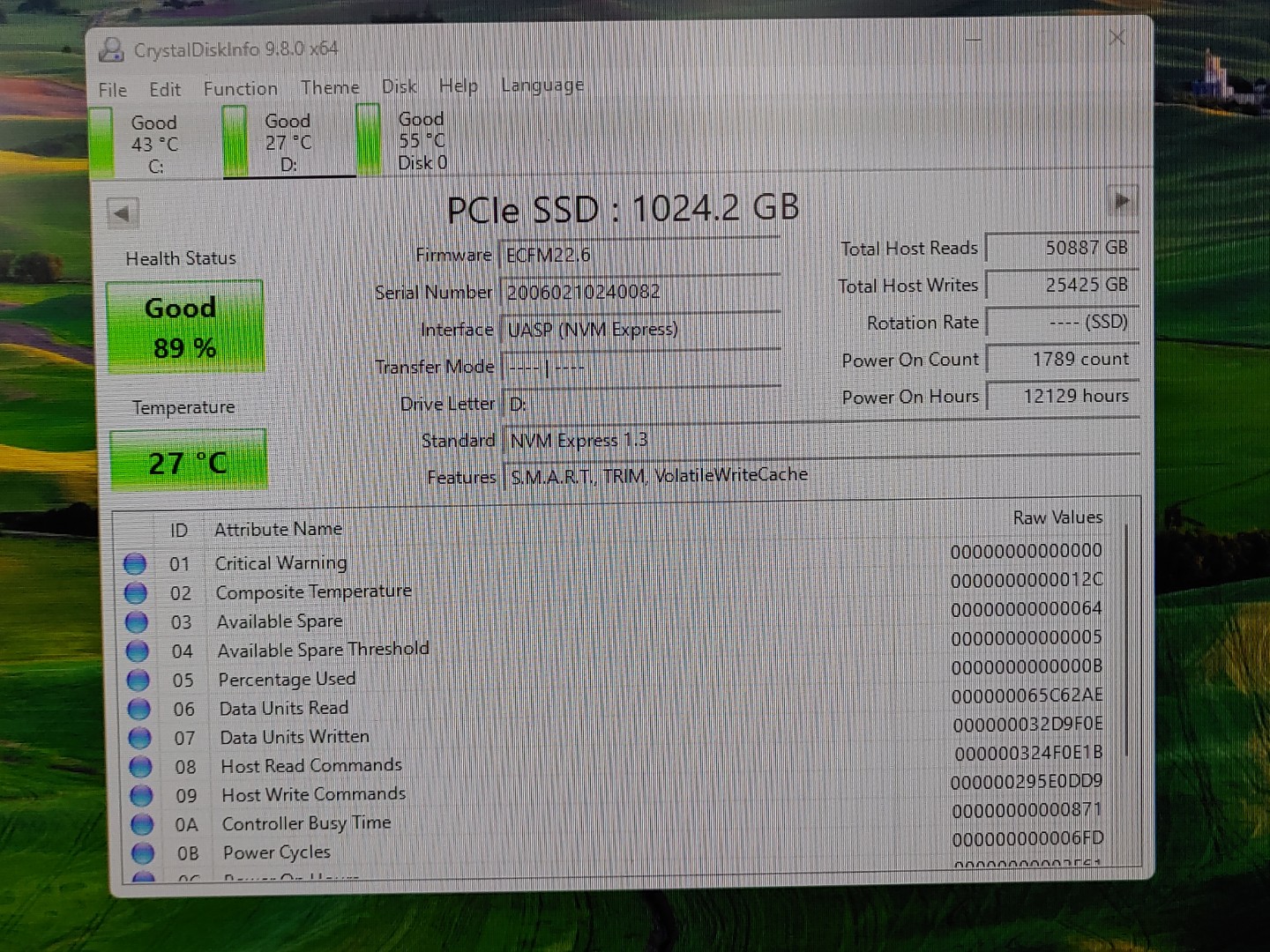This screenshot has width=1270, height=952.
Task: Open the File menu
Action: coord(112,90)
